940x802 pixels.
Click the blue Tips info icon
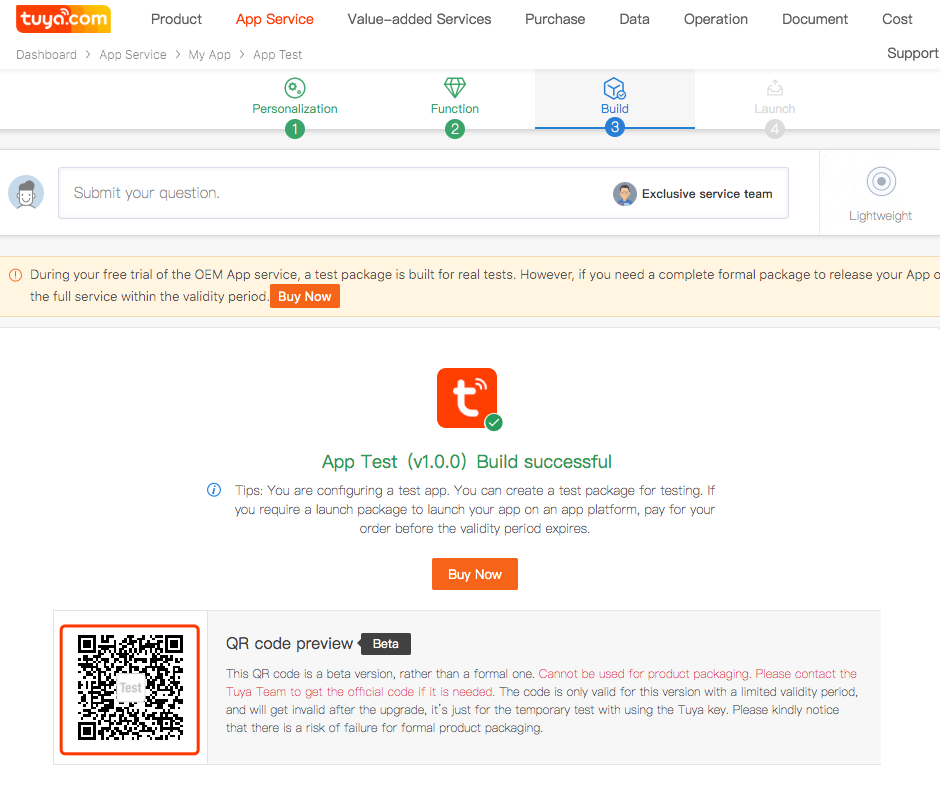pyautogui.click(x=213, y=490)
